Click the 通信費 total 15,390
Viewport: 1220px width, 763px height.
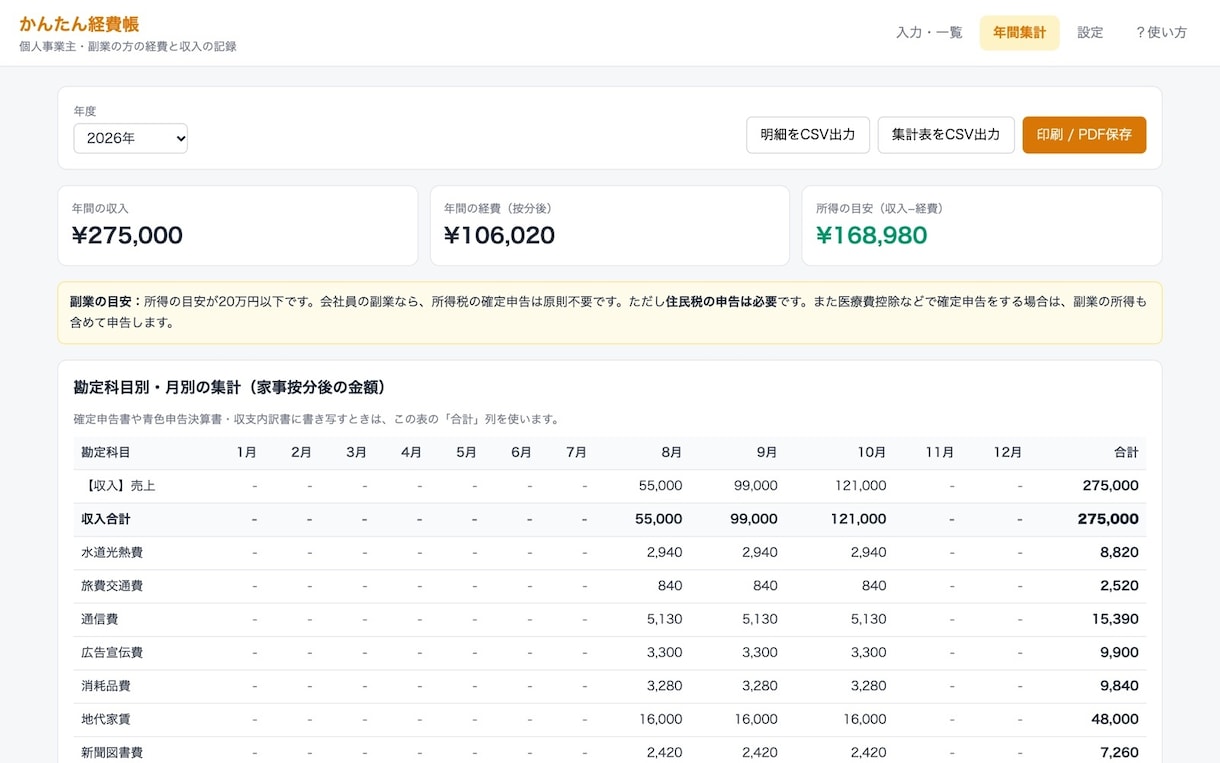[x=1115, y=619]
